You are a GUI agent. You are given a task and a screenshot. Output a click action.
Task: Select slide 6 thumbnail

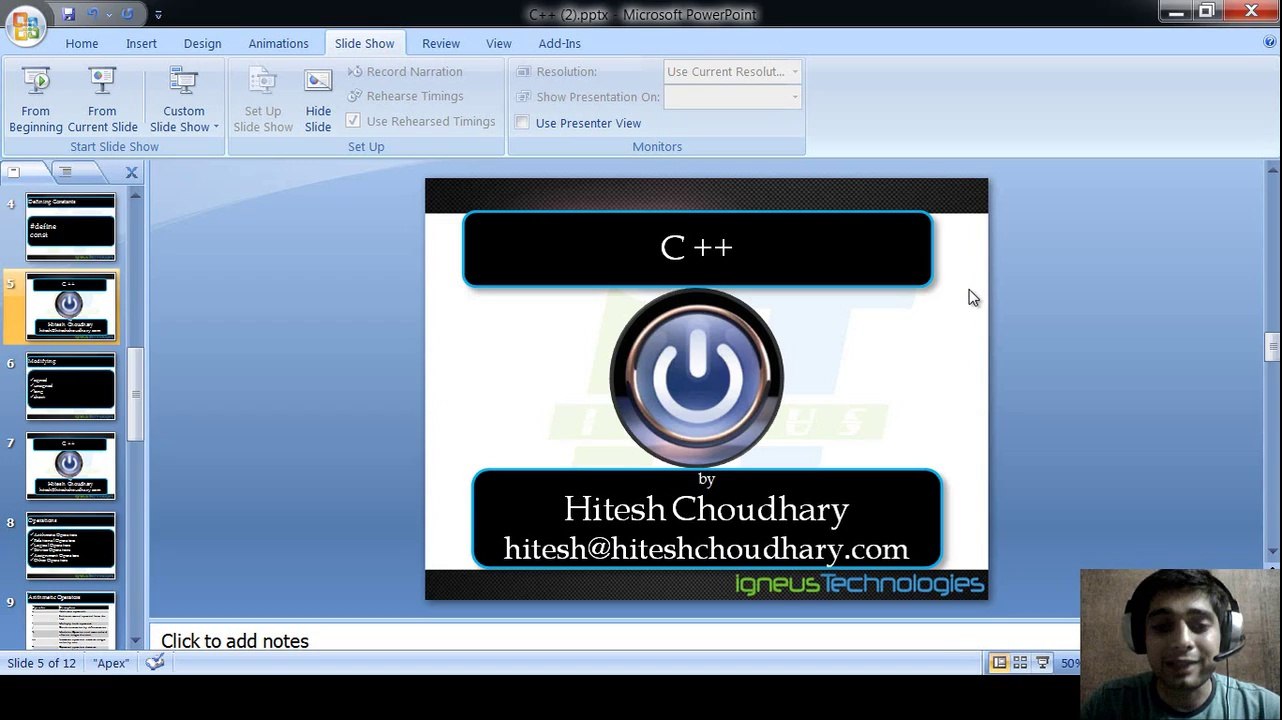tap(70, 386)
